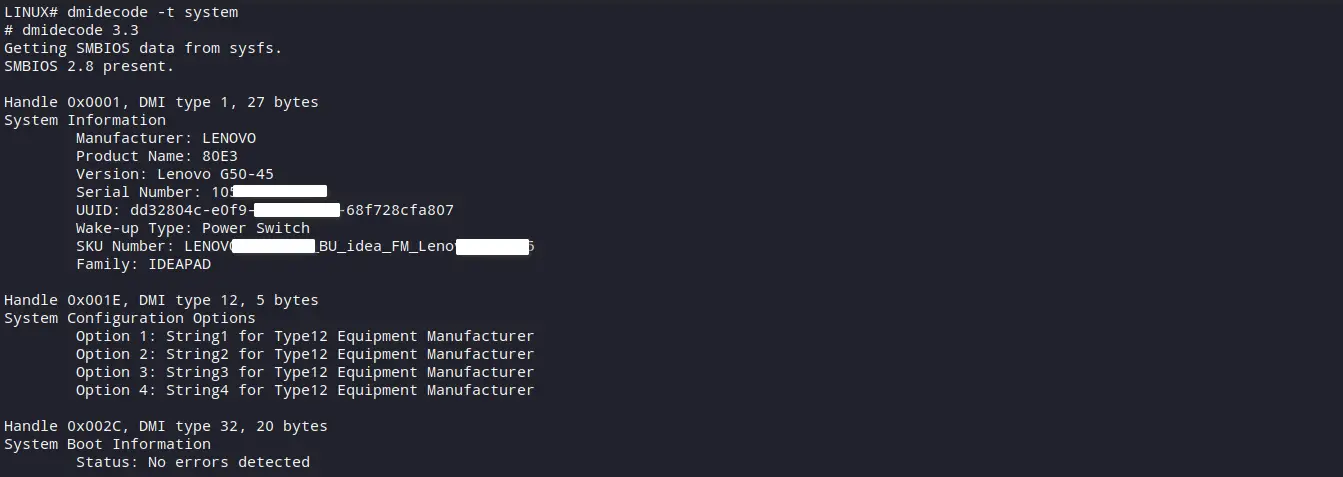
Task: Click the Status: No errors detected line
Action: (x=193, y=462)
